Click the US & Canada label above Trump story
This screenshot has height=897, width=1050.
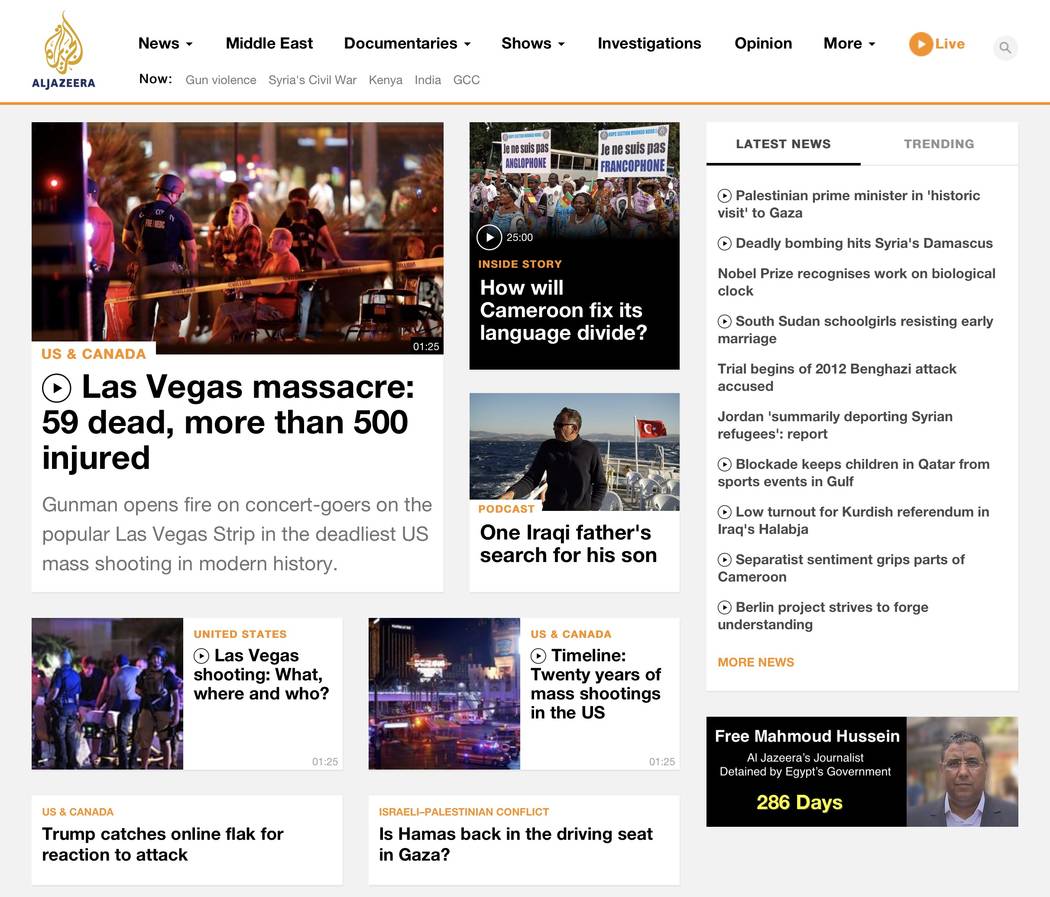click(x=78, y=812)
